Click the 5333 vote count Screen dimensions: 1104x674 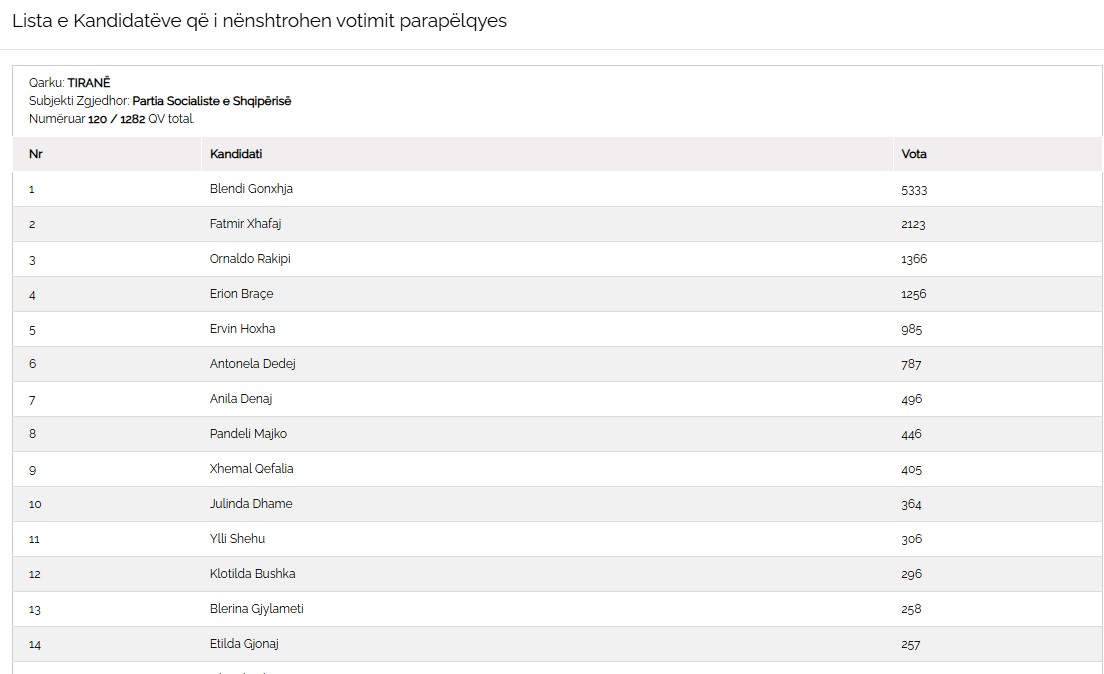[914, 189]
